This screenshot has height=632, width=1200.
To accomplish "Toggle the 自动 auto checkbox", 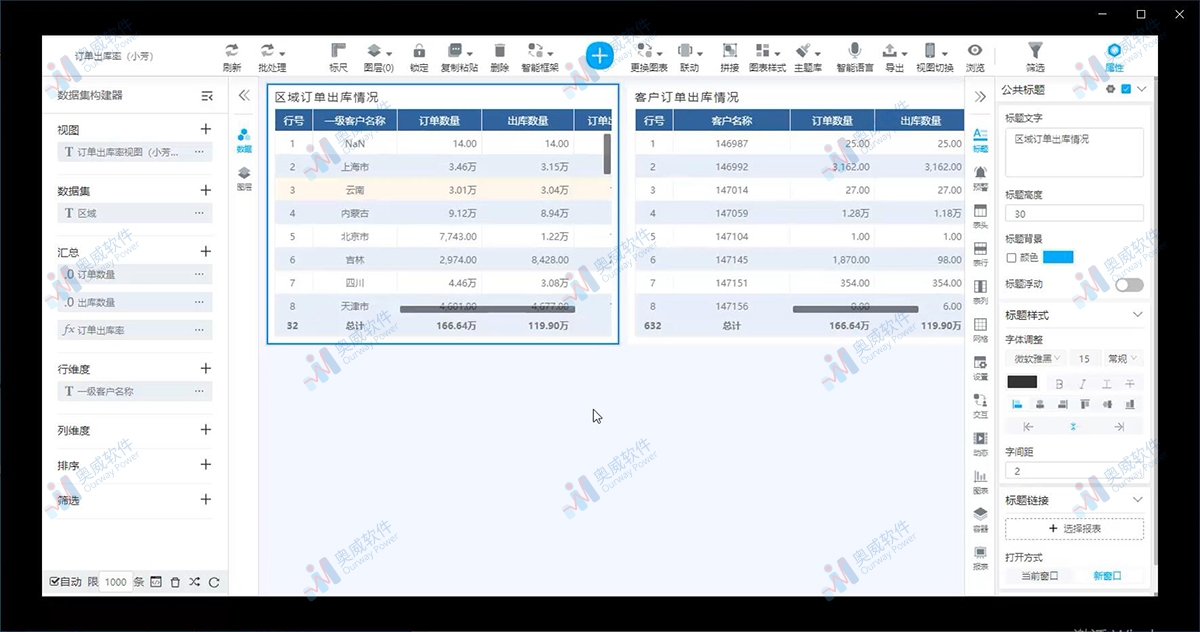I will click(x=54, y=582).
